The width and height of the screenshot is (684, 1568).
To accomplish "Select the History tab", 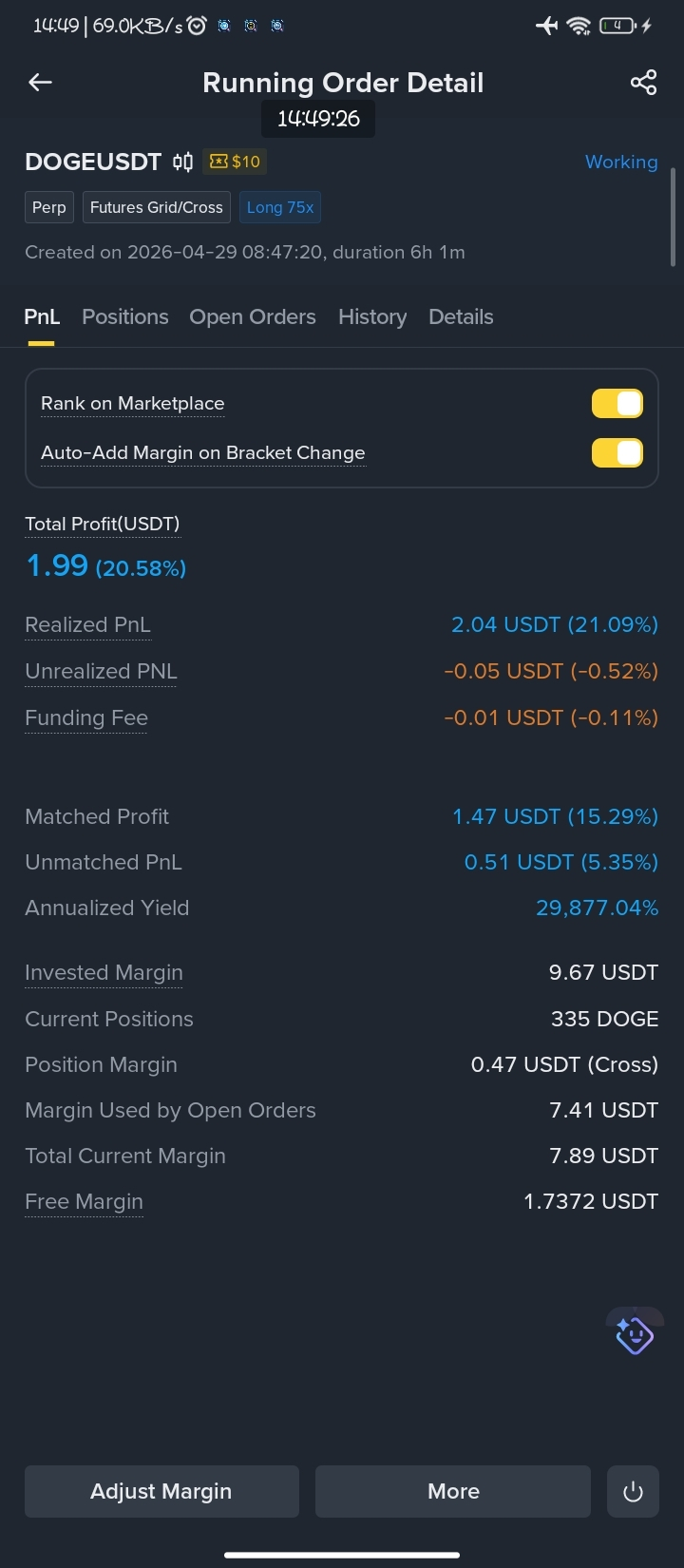I will pyautogui.click(x=372, y=316).
